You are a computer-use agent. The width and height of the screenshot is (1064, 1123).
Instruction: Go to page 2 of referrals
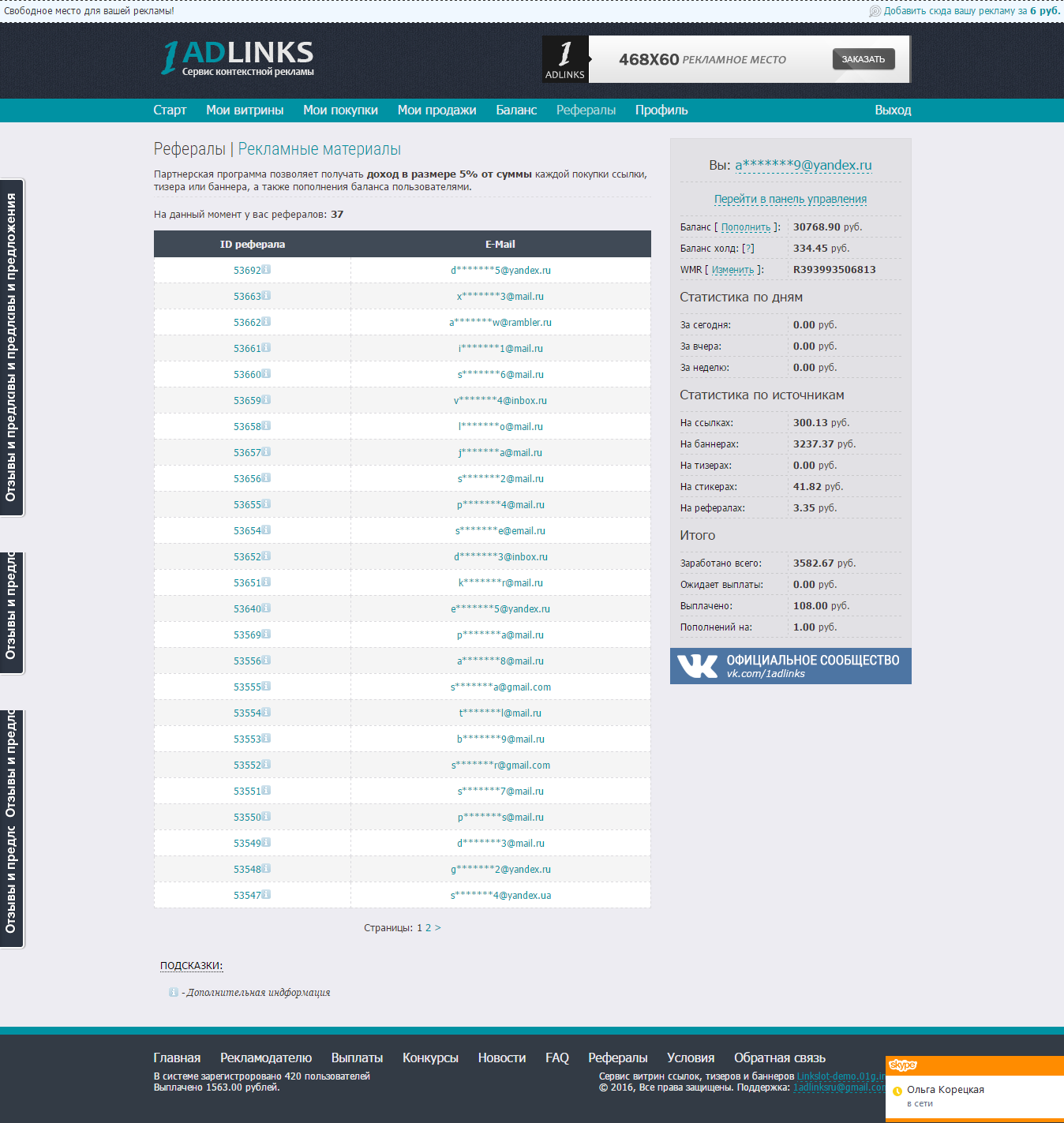click(429, 928)
